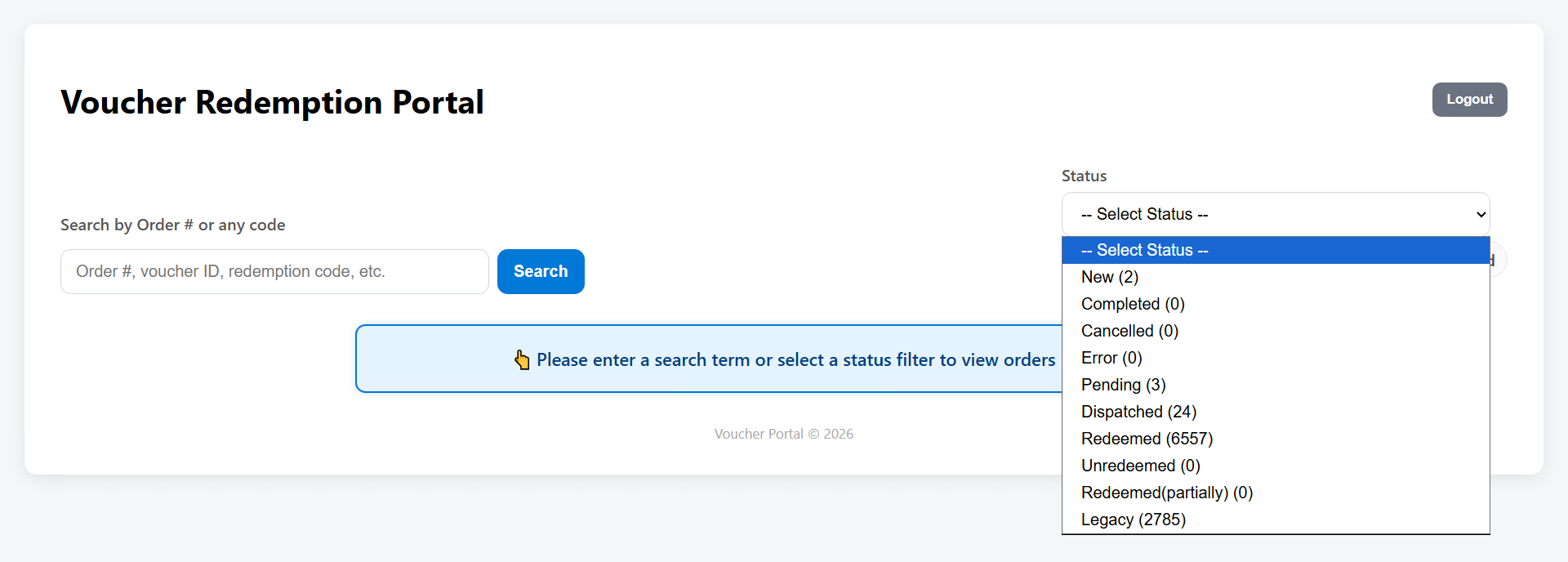Click the "Status" label above the dropdown

(x=1084, y=176)
